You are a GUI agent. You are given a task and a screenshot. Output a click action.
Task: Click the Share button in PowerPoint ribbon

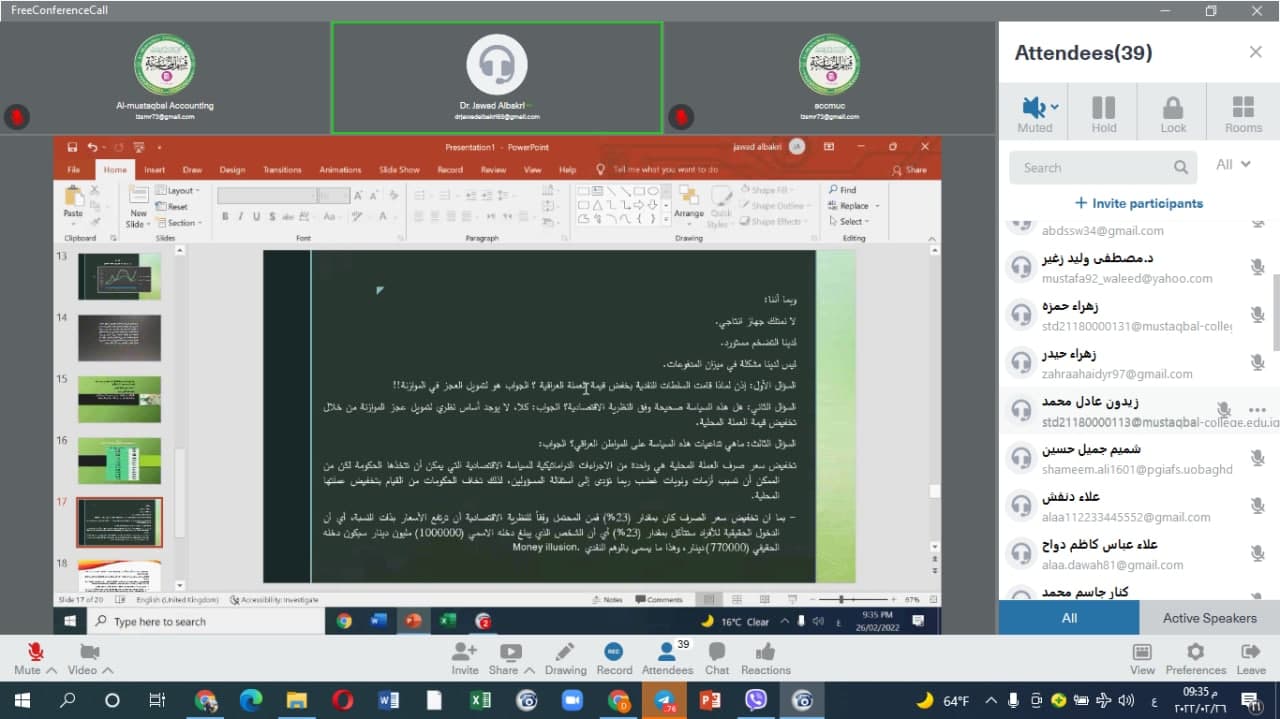pos(910,170)
